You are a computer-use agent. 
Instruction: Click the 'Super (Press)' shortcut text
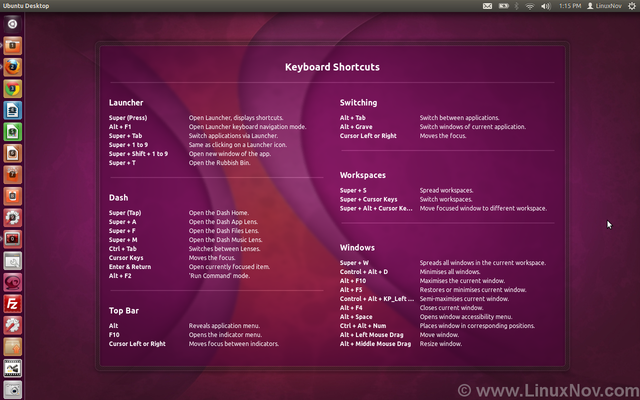pos(128,118)
